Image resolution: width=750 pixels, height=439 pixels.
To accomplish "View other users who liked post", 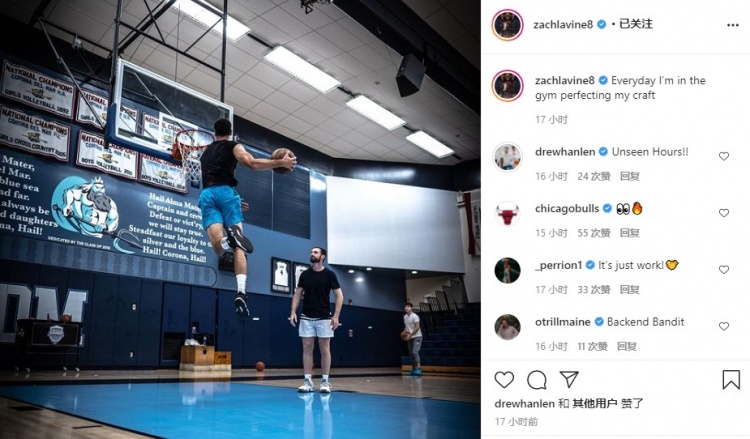I will [595, 404].
